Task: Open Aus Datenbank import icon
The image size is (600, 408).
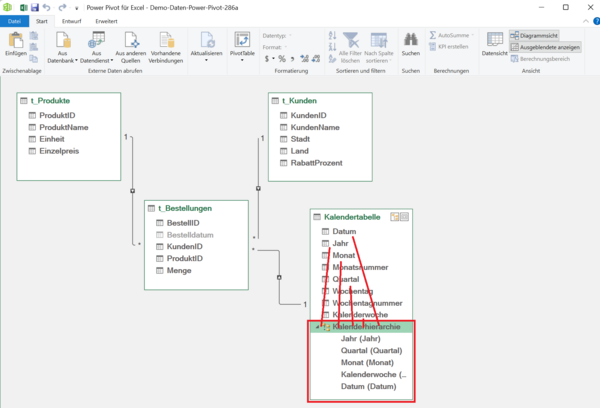Action: [62, 41]
